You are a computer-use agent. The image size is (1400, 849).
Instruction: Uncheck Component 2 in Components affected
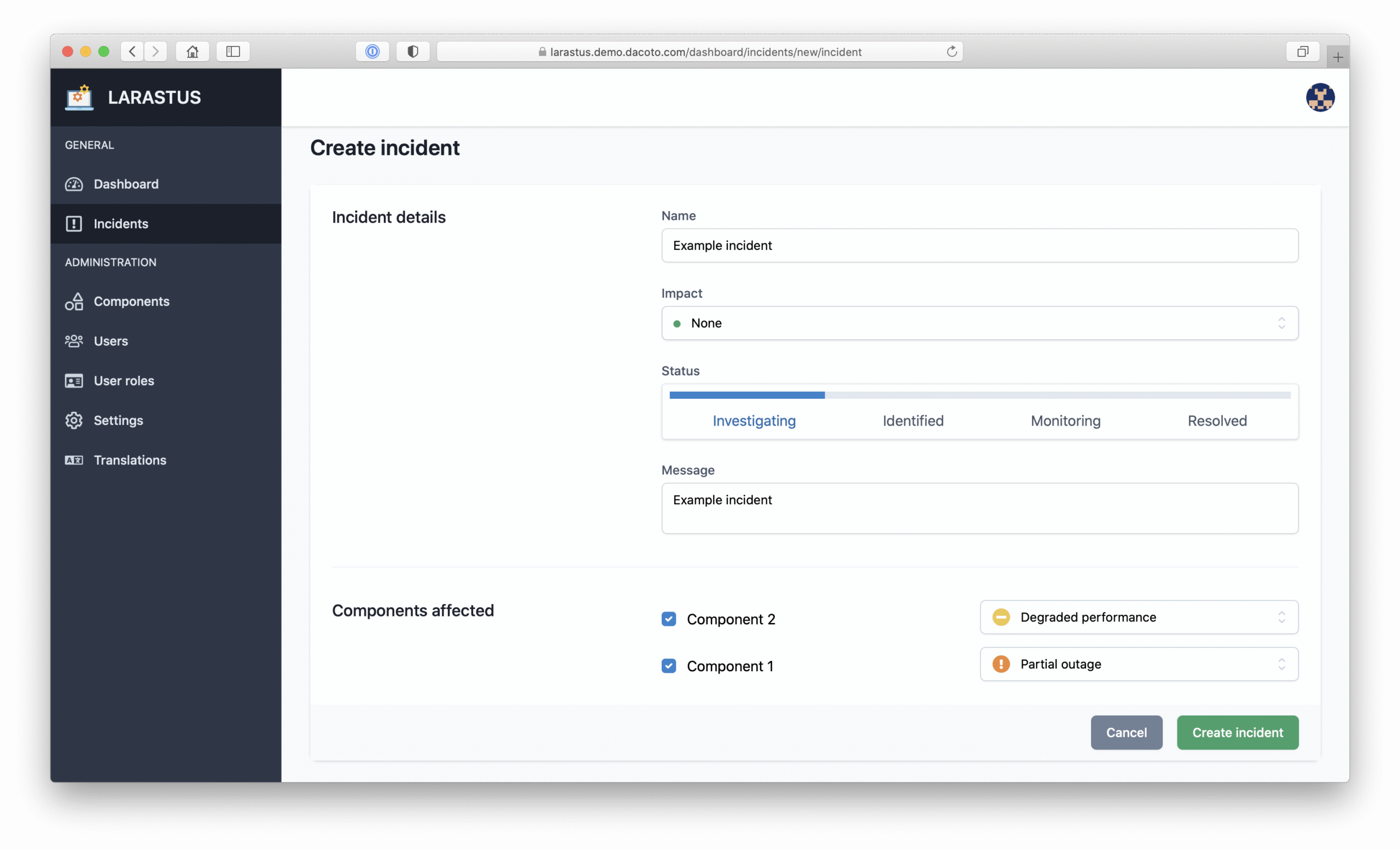coord(669,619)
